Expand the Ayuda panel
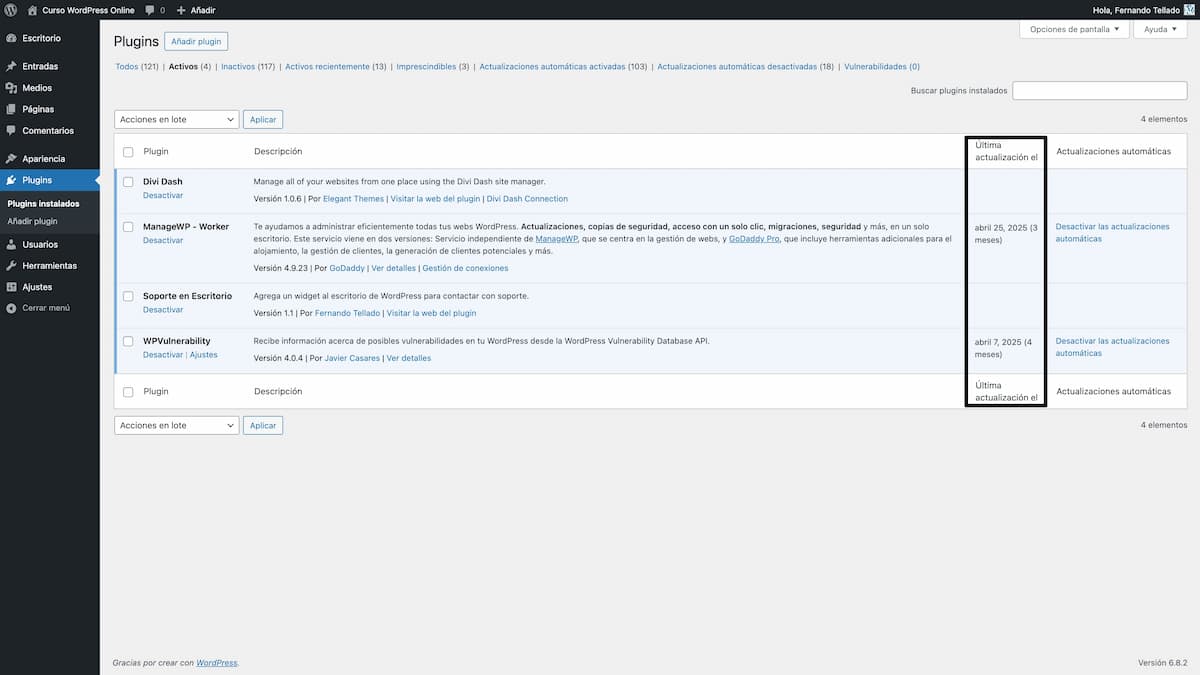The height and width of the screenshot is (675, 1200). [1160, 29]
